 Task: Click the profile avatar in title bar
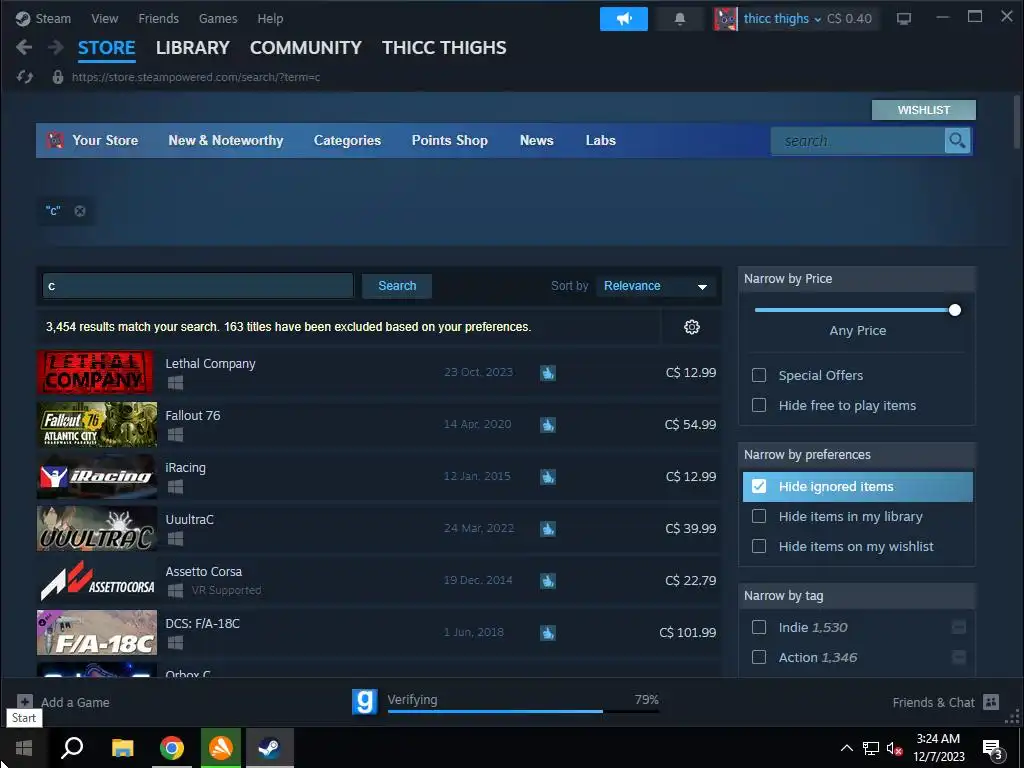[726, 19]
